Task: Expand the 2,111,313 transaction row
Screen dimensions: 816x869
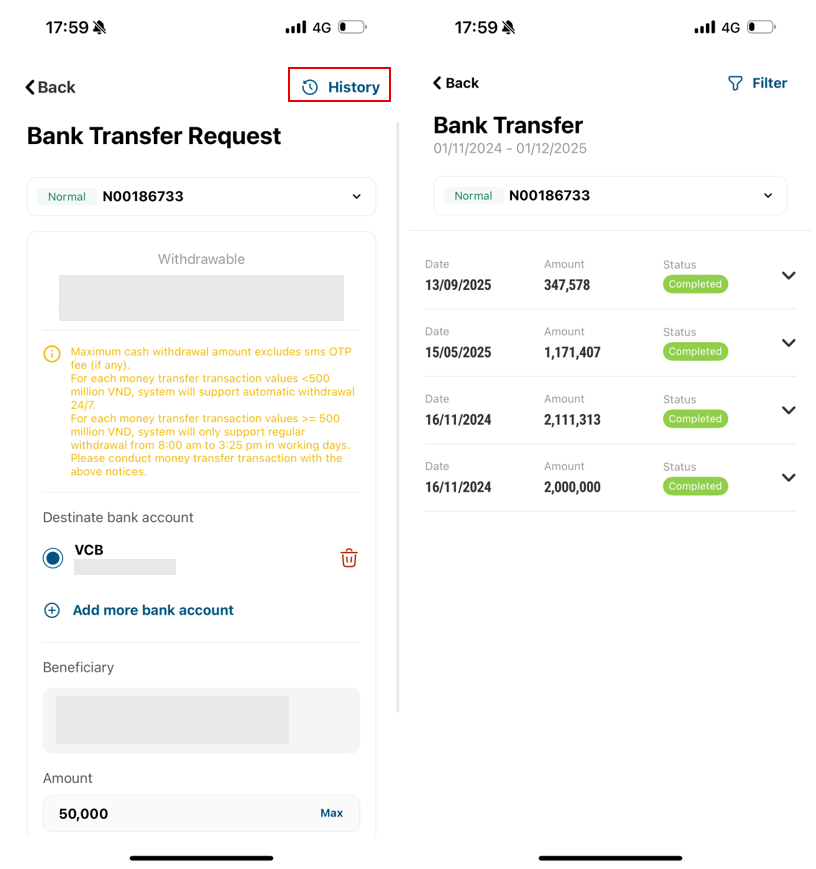Action: click(788, 410)
